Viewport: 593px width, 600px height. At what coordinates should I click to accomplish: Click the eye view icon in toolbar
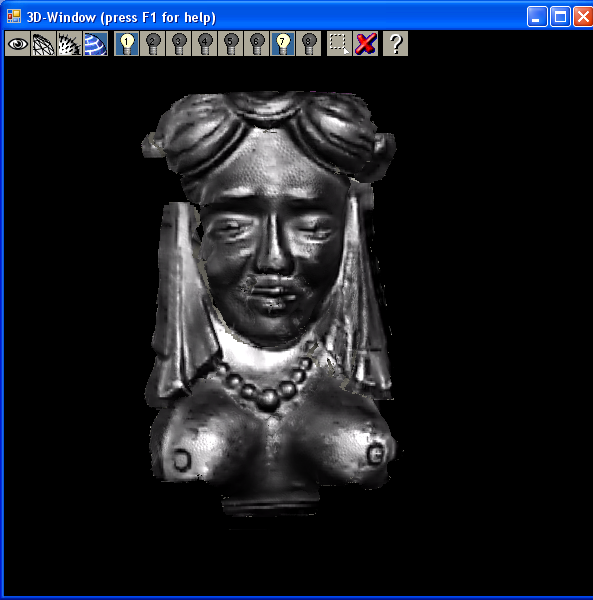[18, 44]
